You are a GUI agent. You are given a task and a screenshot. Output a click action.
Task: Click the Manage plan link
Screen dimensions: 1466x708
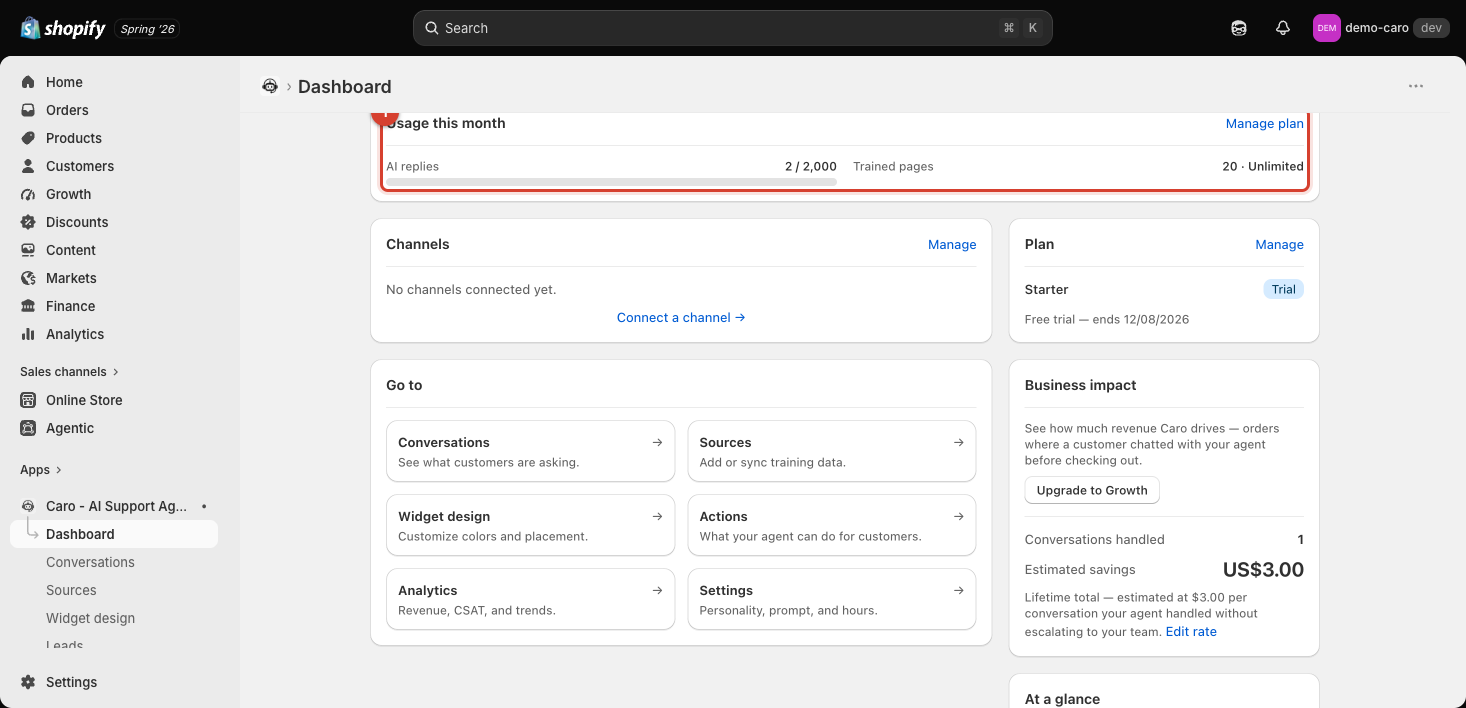tap(1265, 124)
